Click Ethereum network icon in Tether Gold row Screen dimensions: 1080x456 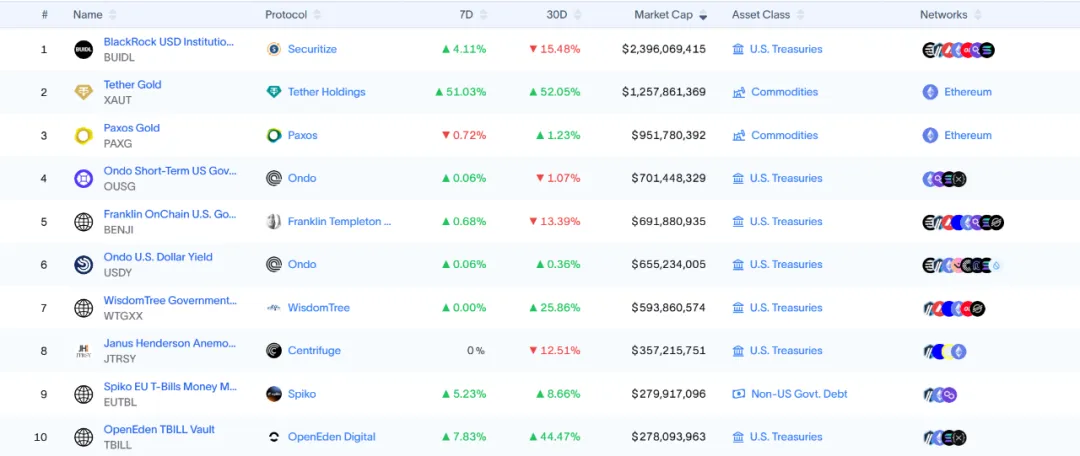[930, 92]
